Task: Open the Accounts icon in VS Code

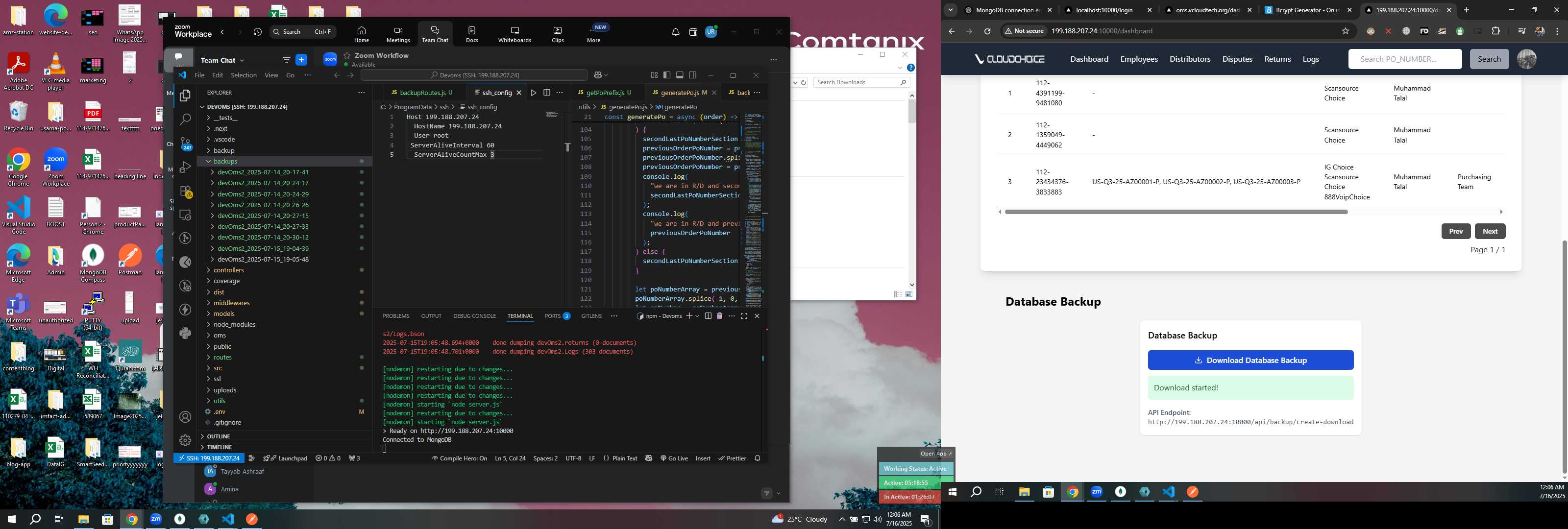Action: point(185,417)
